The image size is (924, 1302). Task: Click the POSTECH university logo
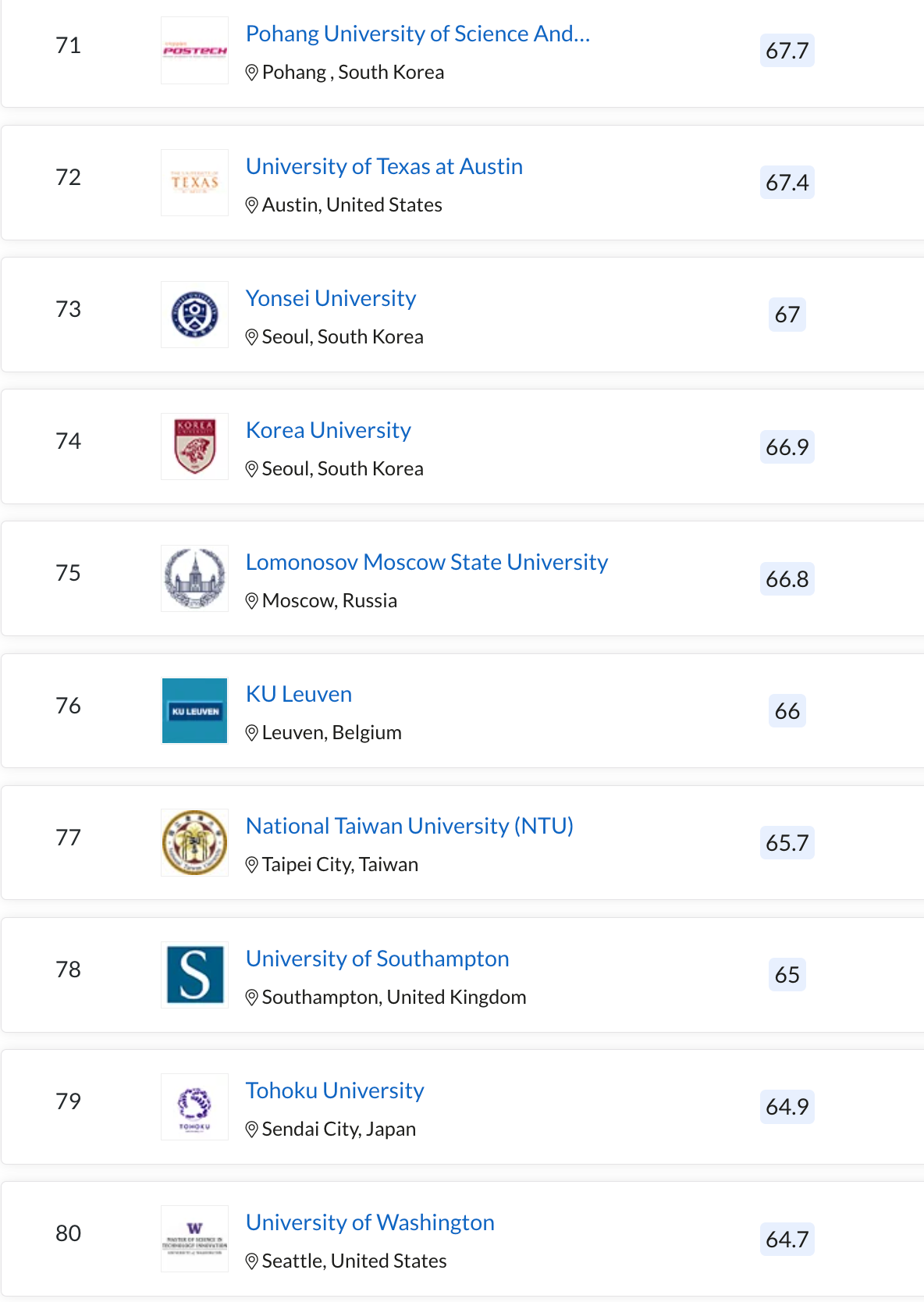tap(194, 51)
